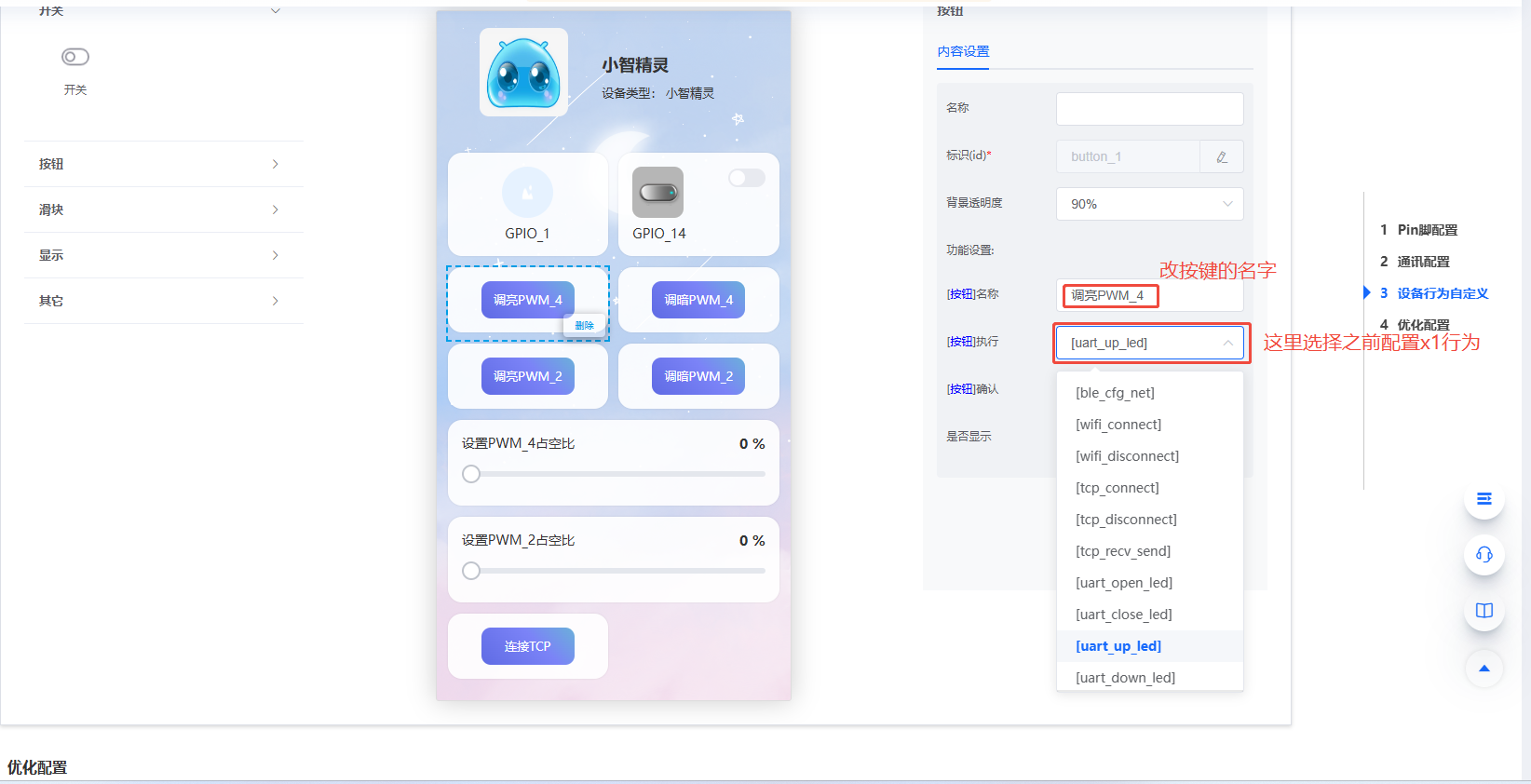Image resolution: width=1531 pixels, height=784 pixels.
Task: Select [tcp_connect] option
Action: pos(1150,488)
